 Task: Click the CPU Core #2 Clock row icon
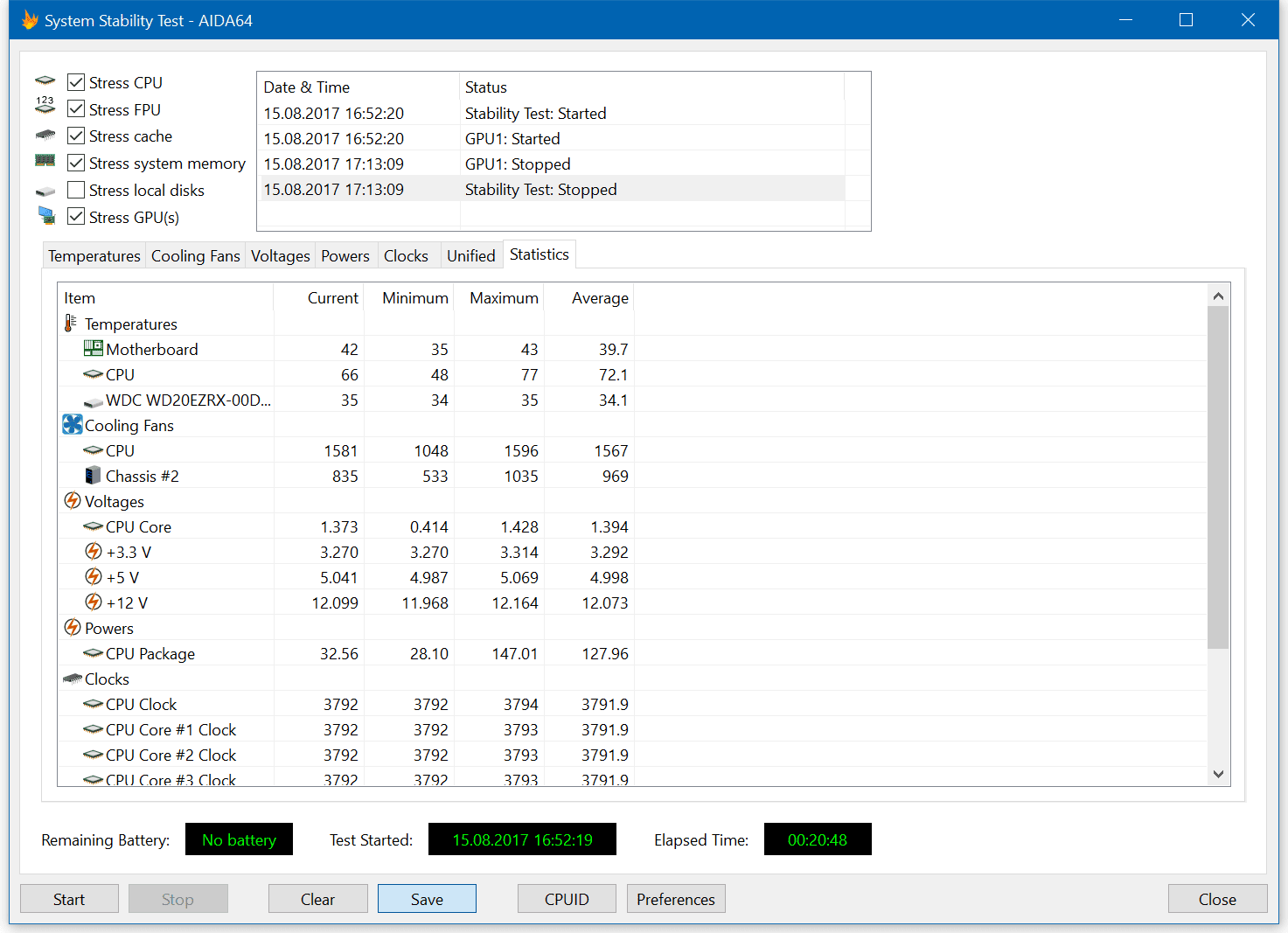[94, 755]
